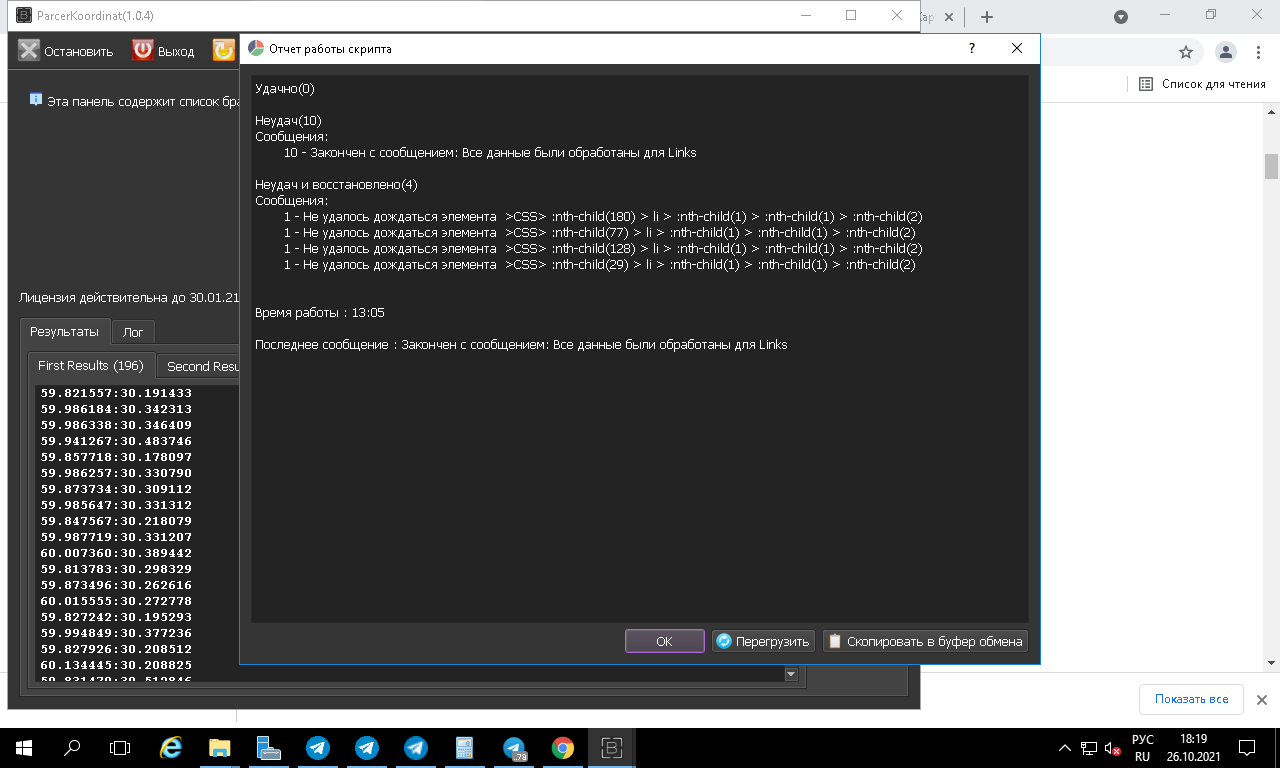Open Список для чтения reading list
The image size is (1280, 768).
point(1202,84)
